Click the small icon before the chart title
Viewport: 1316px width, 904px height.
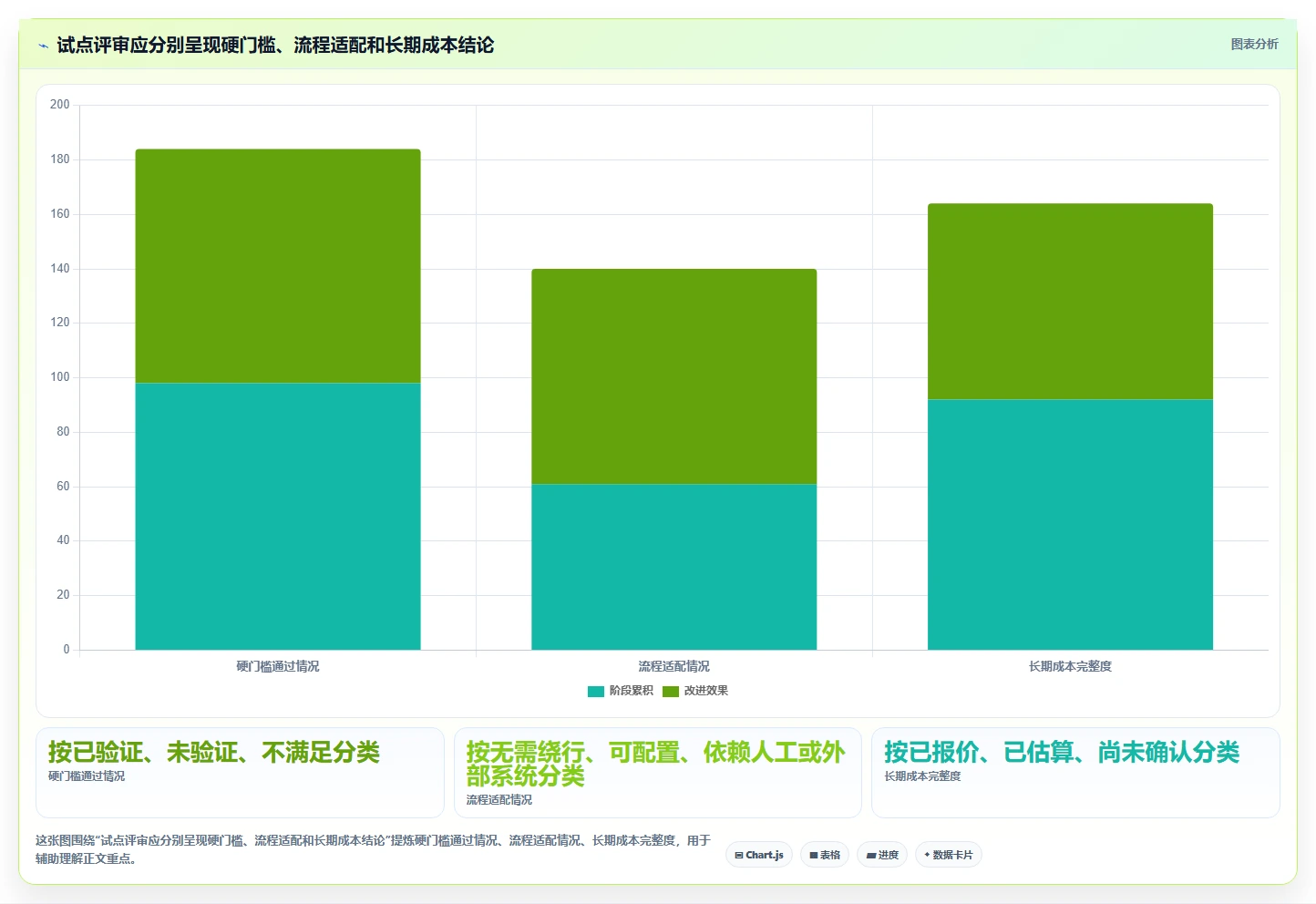pyautogui.click(x=43, y=46)
